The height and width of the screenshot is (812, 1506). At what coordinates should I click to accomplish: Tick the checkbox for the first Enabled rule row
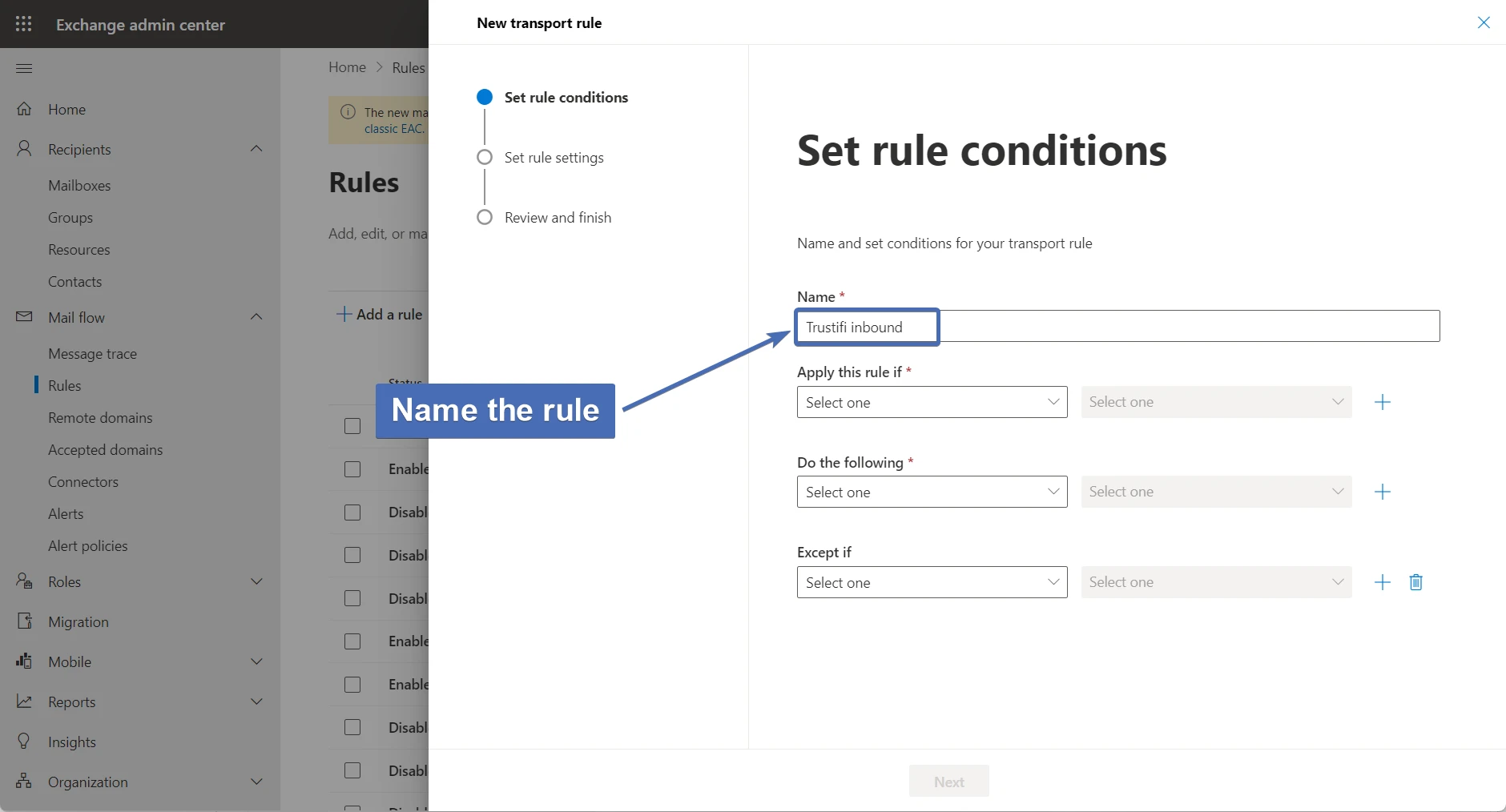[x=352, y=469]
